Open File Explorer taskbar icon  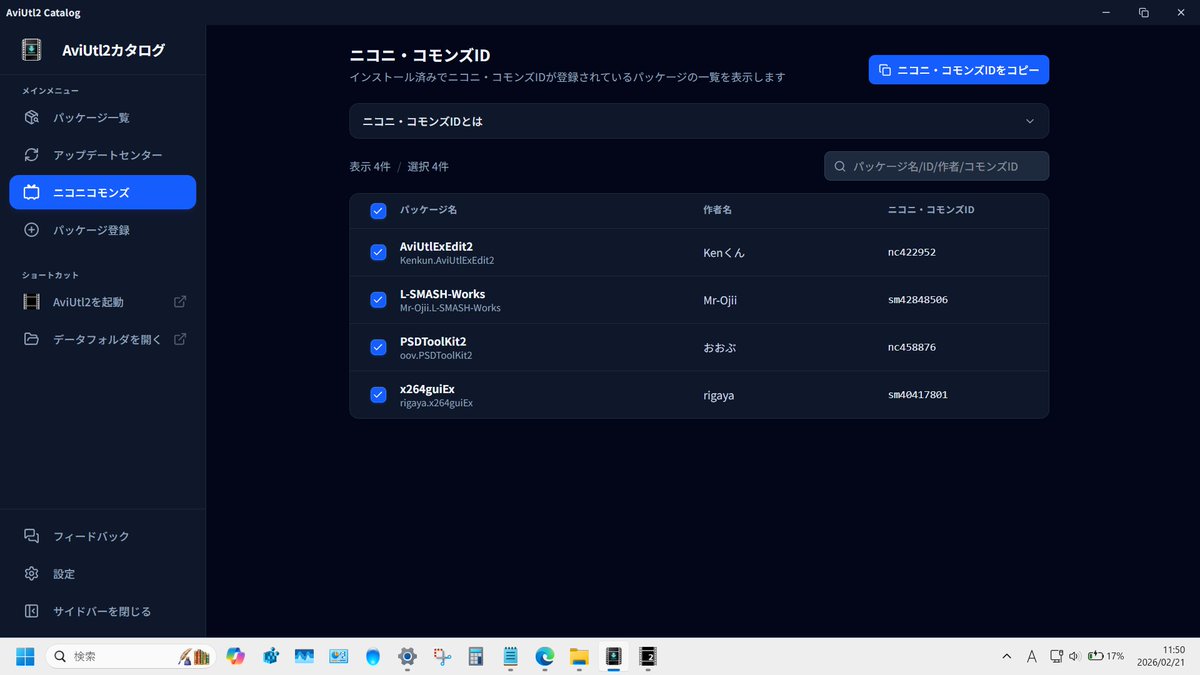click(x=579, y=656)
